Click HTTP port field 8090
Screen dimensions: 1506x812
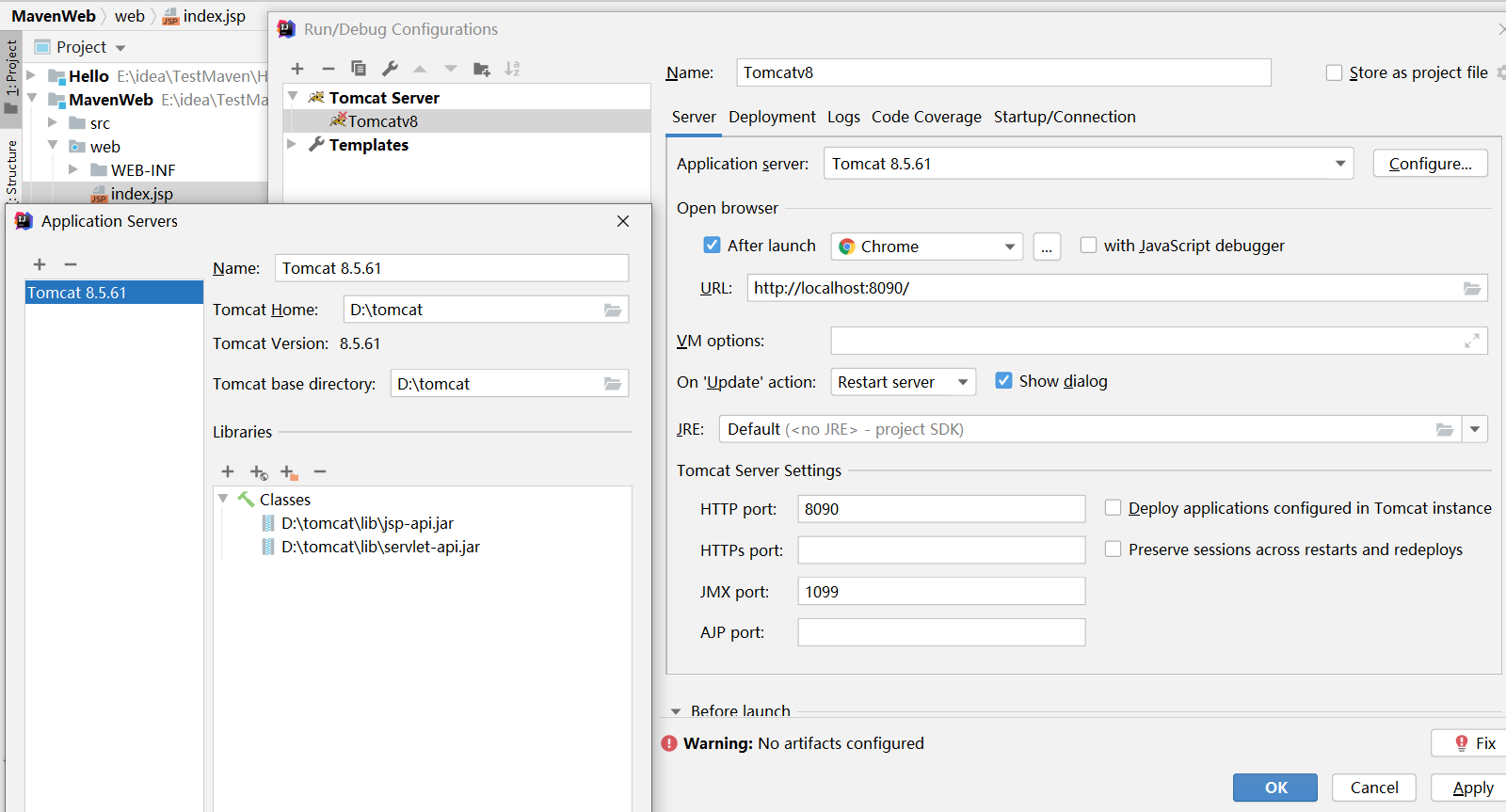click(x=941, y=509)
